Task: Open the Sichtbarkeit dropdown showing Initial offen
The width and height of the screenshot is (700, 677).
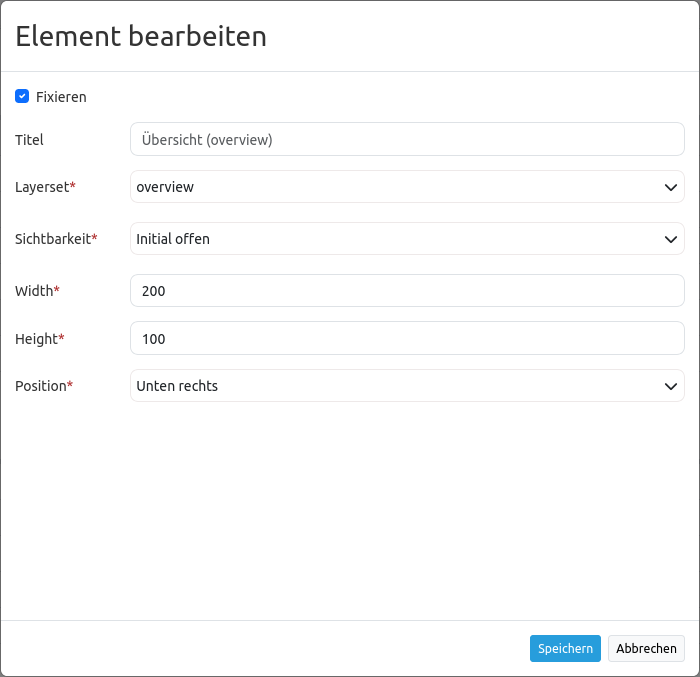Action: (395, 239)
